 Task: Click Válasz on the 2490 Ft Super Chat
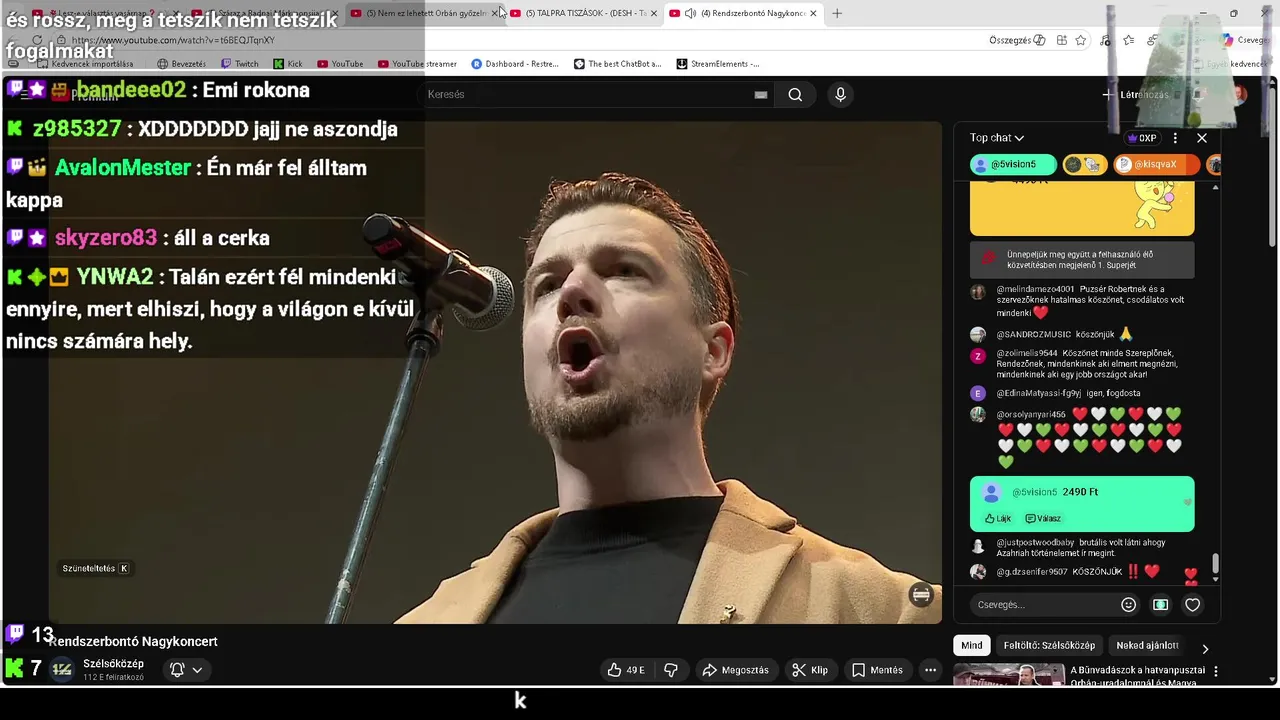(1043, 519)
